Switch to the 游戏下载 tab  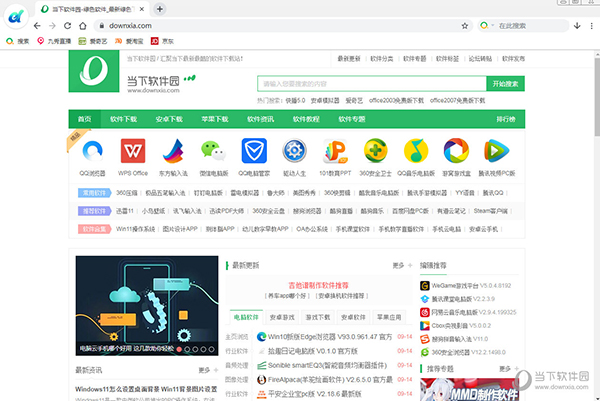click(318, 317)
